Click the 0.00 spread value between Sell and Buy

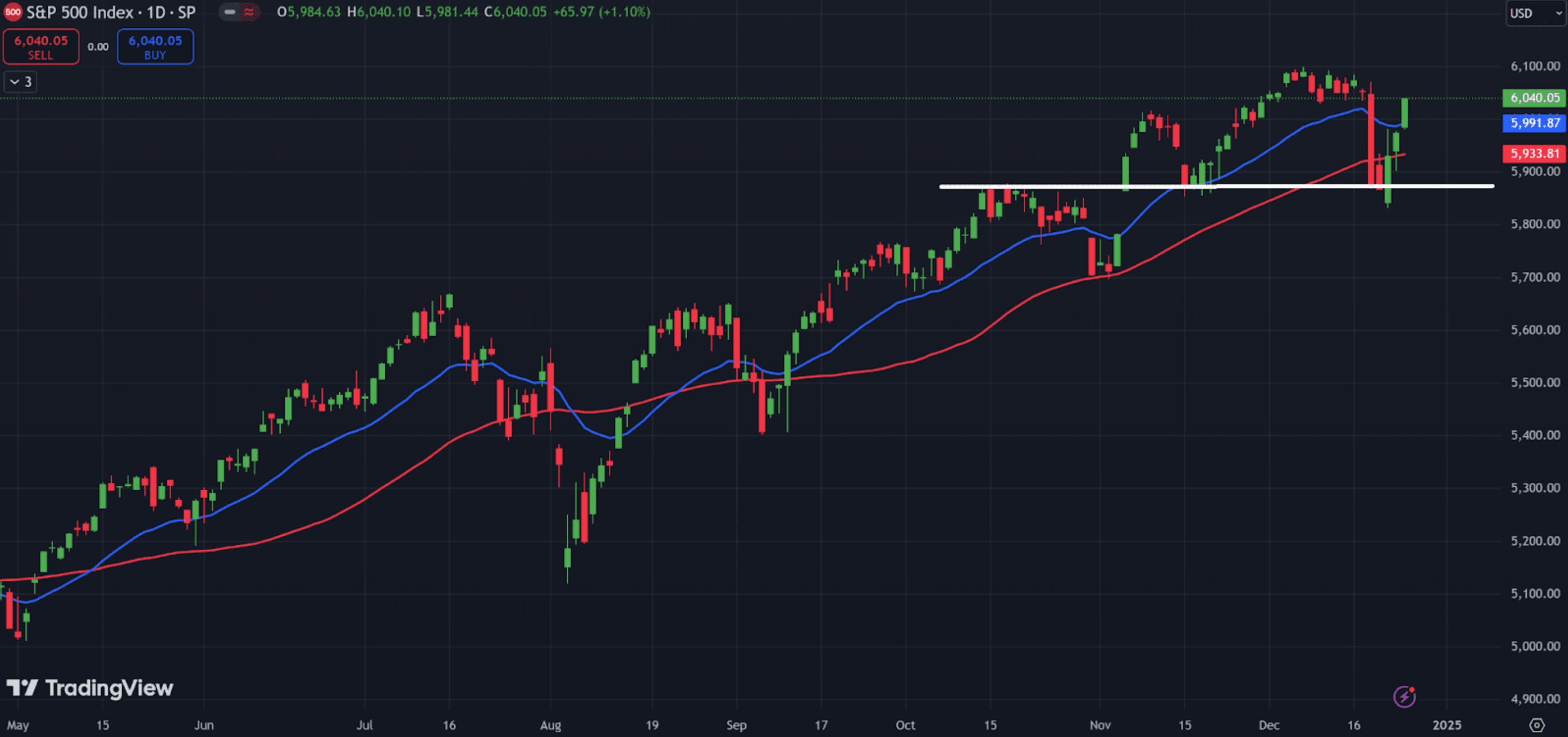click(x=98, y=47)
